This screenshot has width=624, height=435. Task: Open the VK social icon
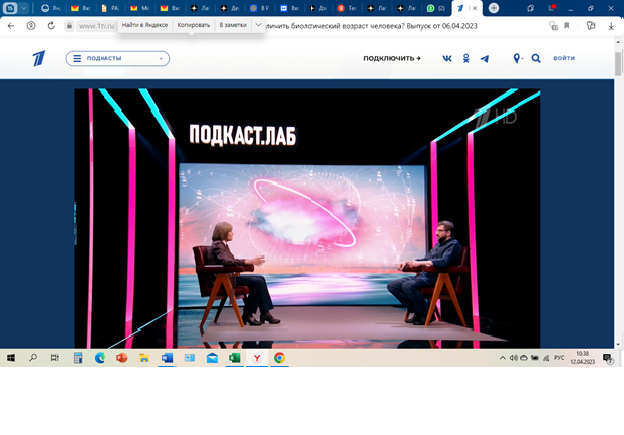(447, 58)
